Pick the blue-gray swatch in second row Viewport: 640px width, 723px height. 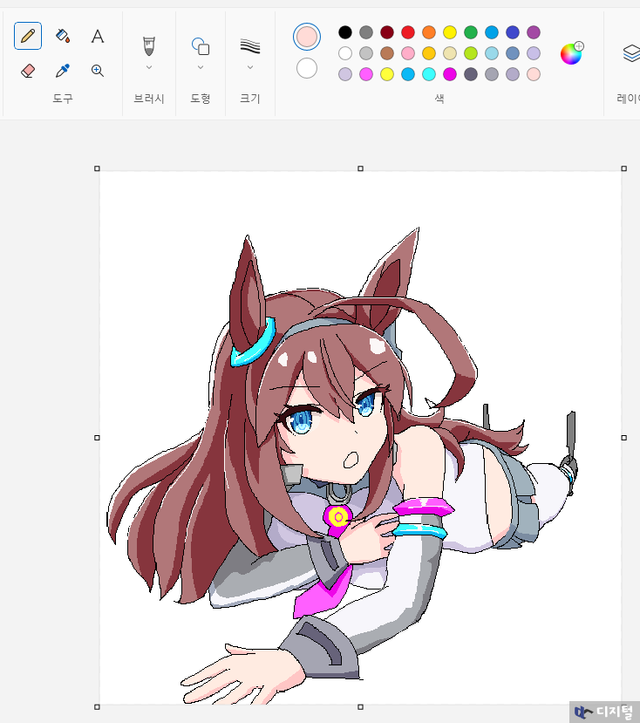coord(513,53)
